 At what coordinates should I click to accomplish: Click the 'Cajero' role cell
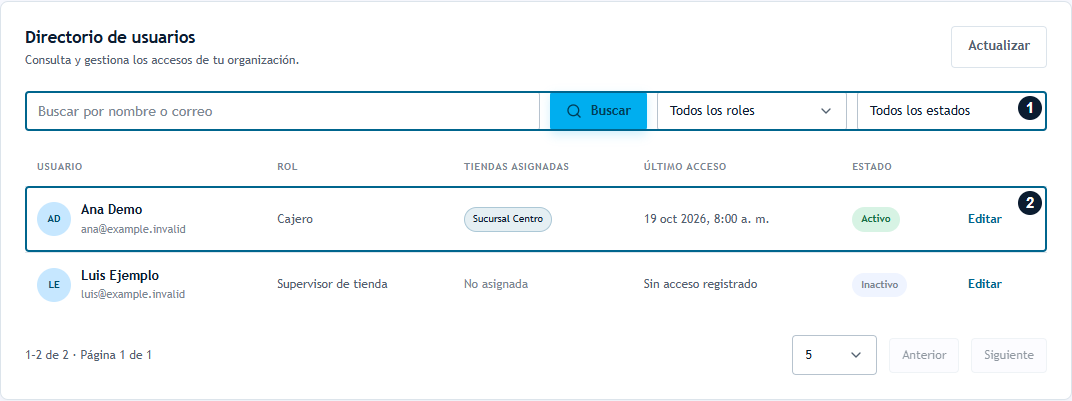(295, 219)
